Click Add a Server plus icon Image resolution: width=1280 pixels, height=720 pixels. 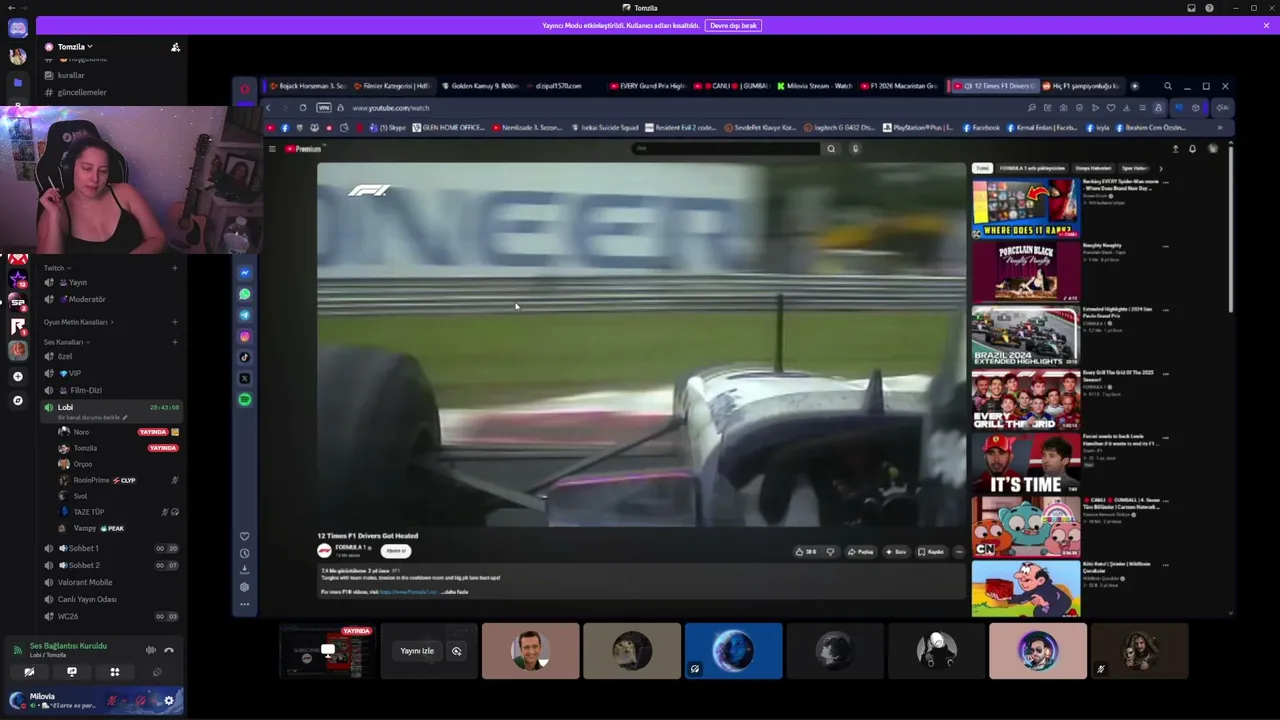[18, 377]
